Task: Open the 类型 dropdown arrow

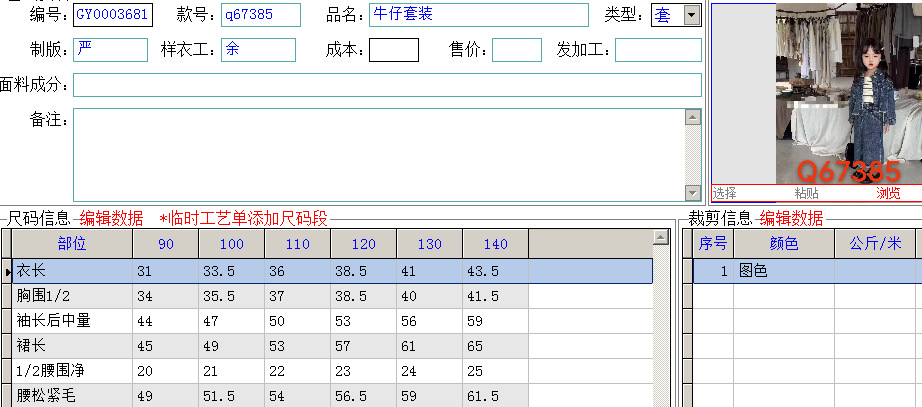Action: pyautogui.click(x=692, y=15)
